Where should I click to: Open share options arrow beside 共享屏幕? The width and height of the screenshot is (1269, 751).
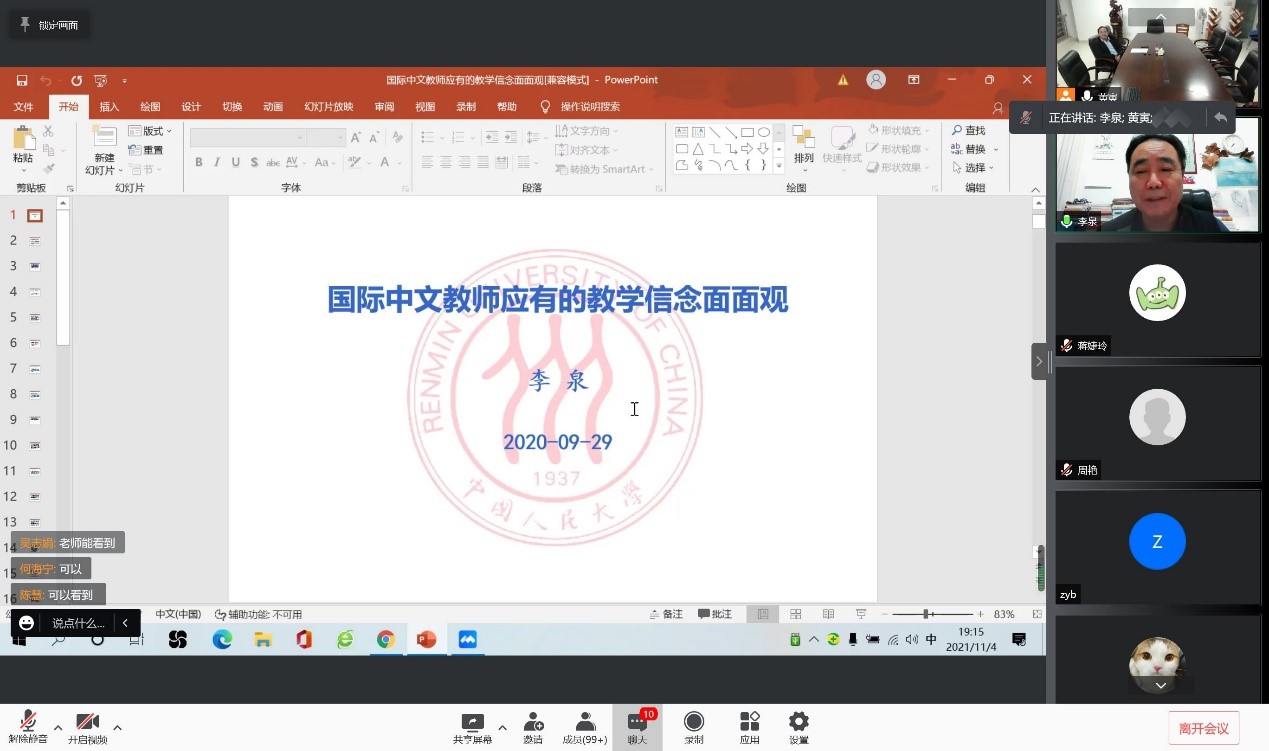(x=502, y=727)
